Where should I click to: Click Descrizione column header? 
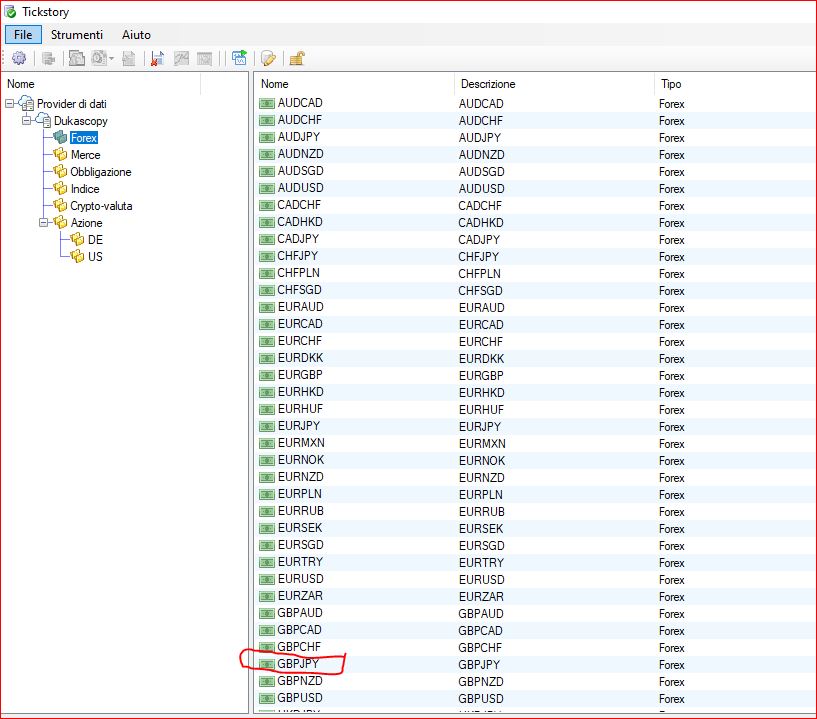pyautogui.click(x=488, y=84)
